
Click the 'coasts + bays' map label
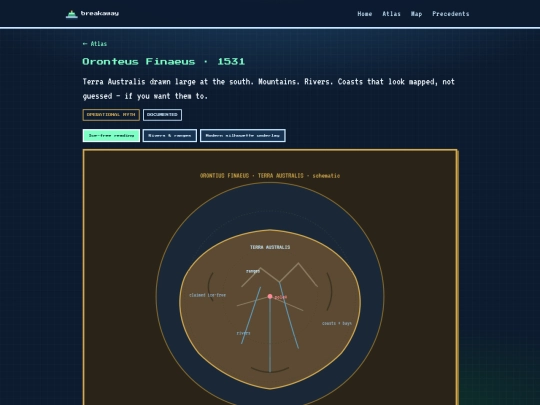(x=337, y=323)
